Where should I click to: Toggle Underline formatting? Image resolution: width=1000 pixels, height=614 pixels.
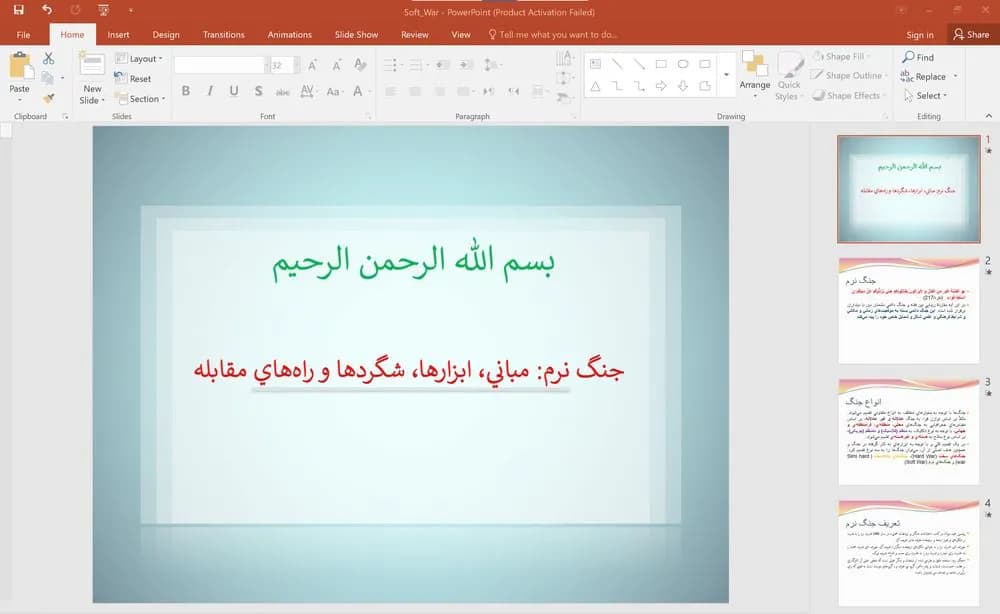(234, 91)
